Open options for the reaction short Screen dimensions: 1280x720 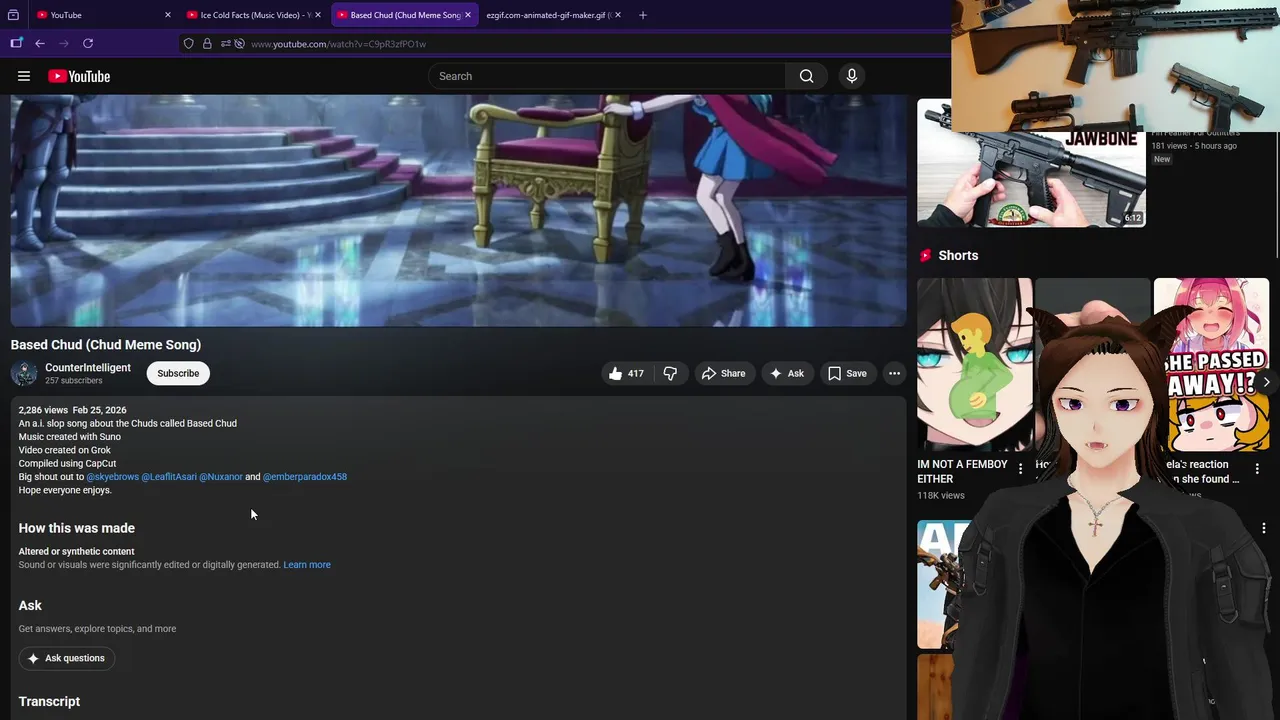point(1257,469)
